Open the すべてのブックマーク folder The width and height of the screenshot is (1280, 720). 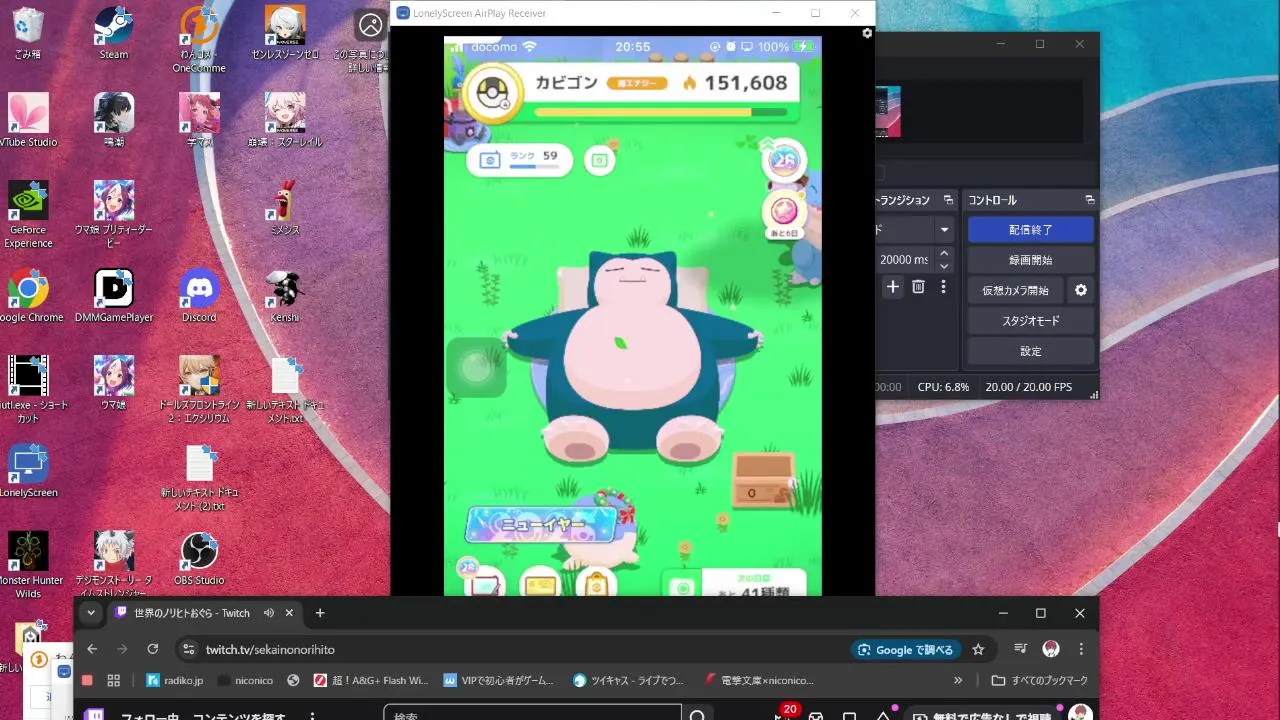pos(1039,680)
